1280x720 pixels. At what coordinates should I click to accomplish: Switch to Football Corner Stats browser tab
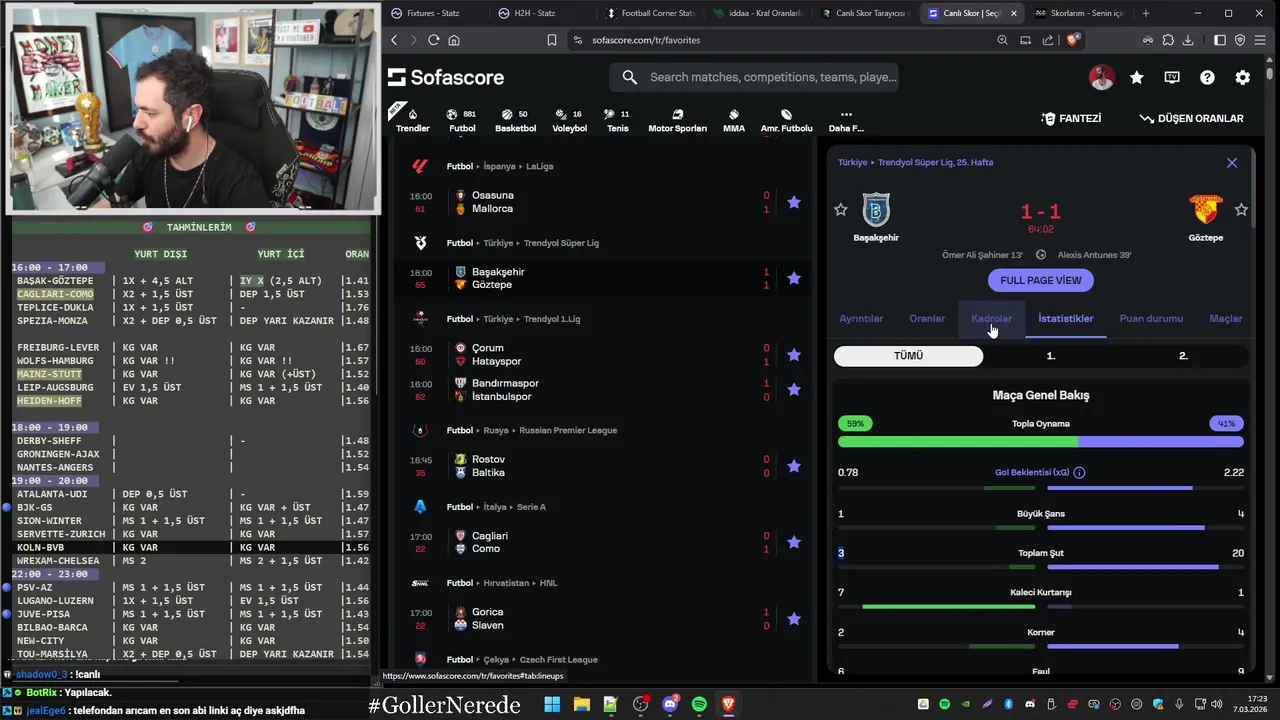click(650, 13)
